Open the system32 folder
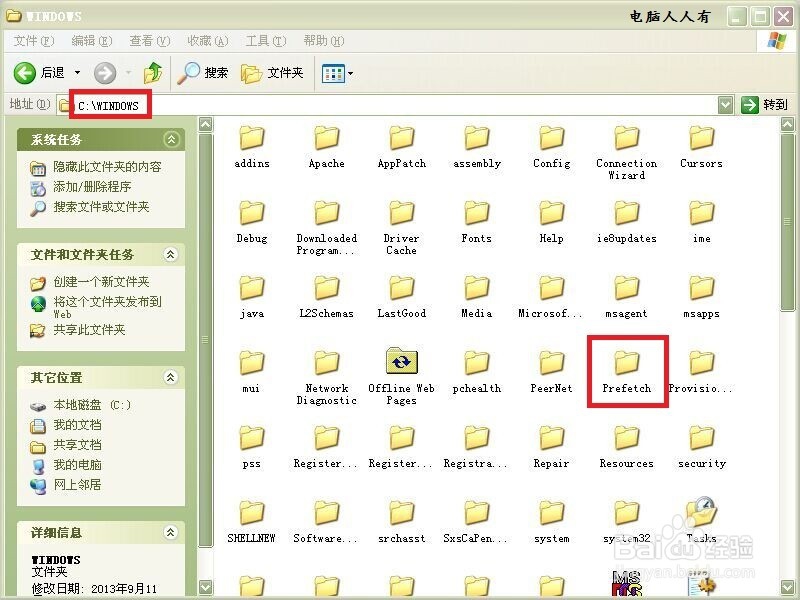Image resolution: width=800 pixels, height=600 pixels. click(626, 512)
